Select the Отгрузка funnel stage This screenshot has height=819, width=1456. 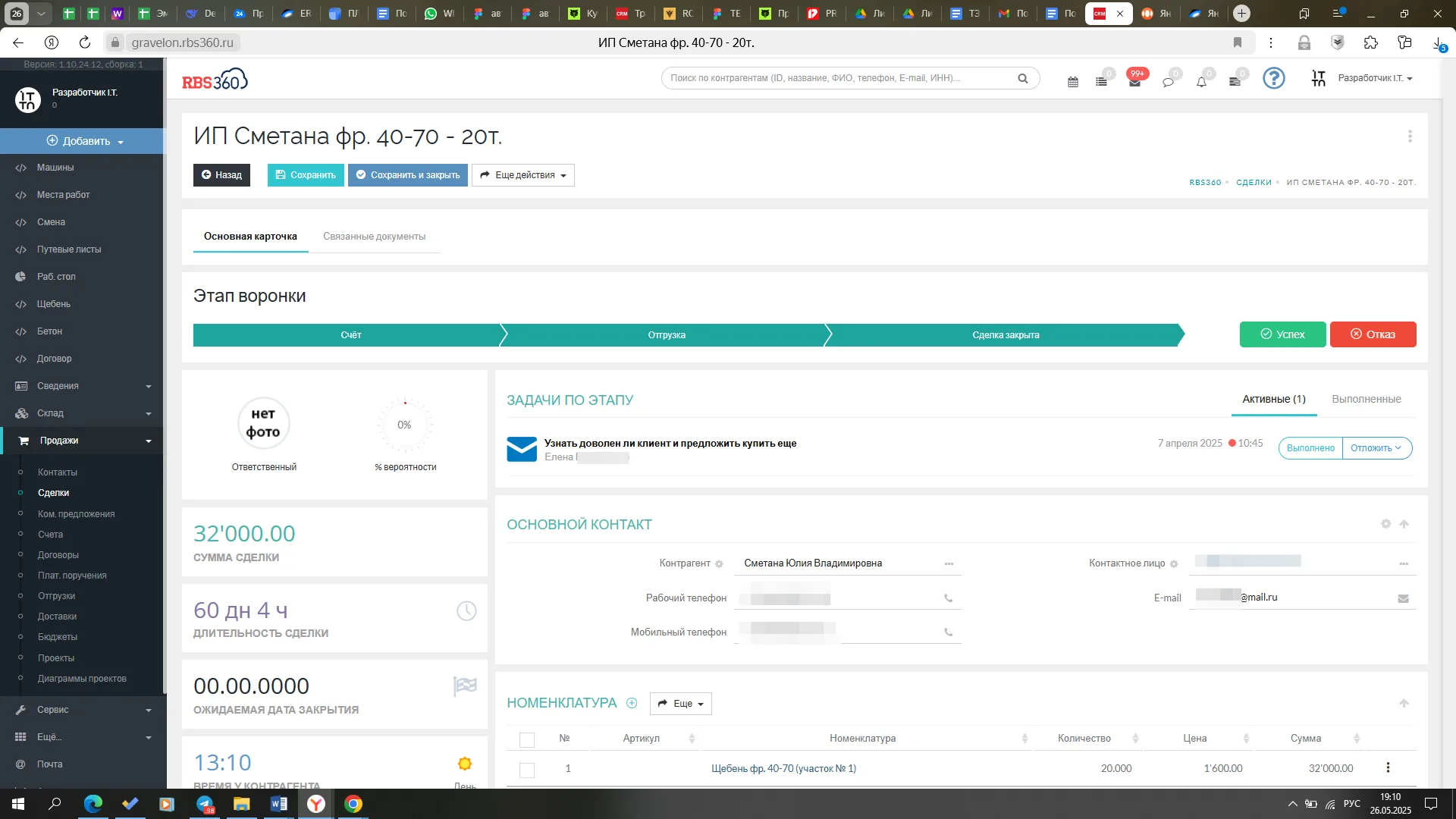pos(667,335)
